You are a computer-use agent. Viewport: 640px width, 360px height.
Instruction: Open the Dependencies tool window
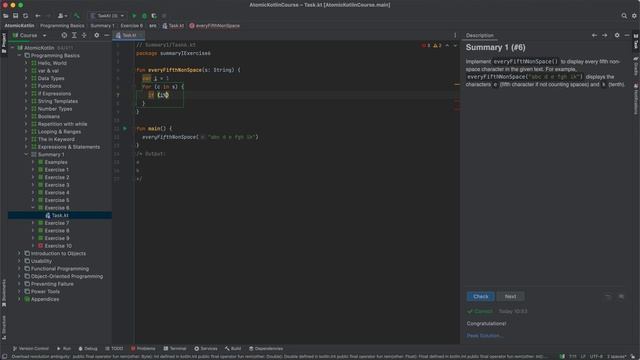[x=266, y=349]
